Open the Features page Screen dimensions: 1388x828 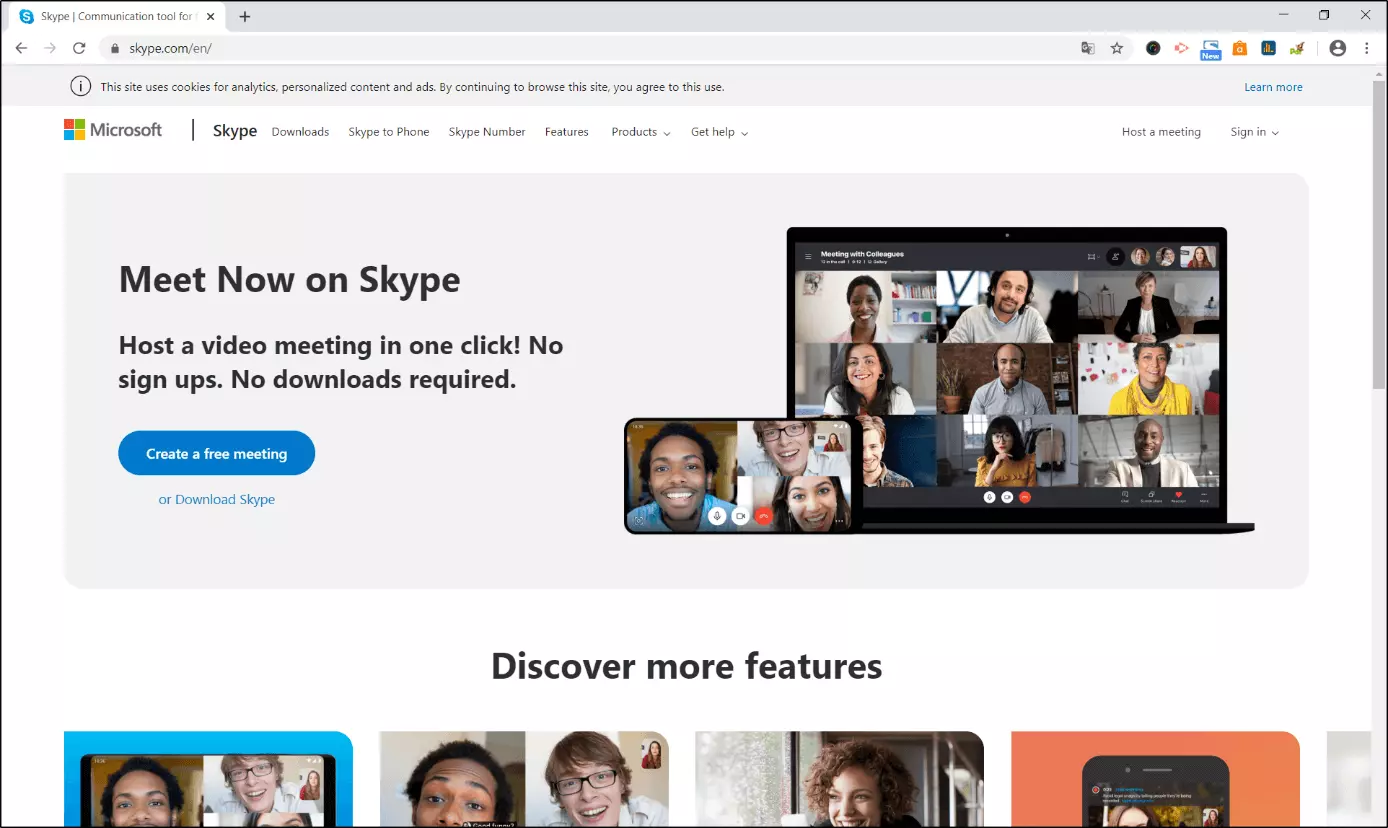567,132
